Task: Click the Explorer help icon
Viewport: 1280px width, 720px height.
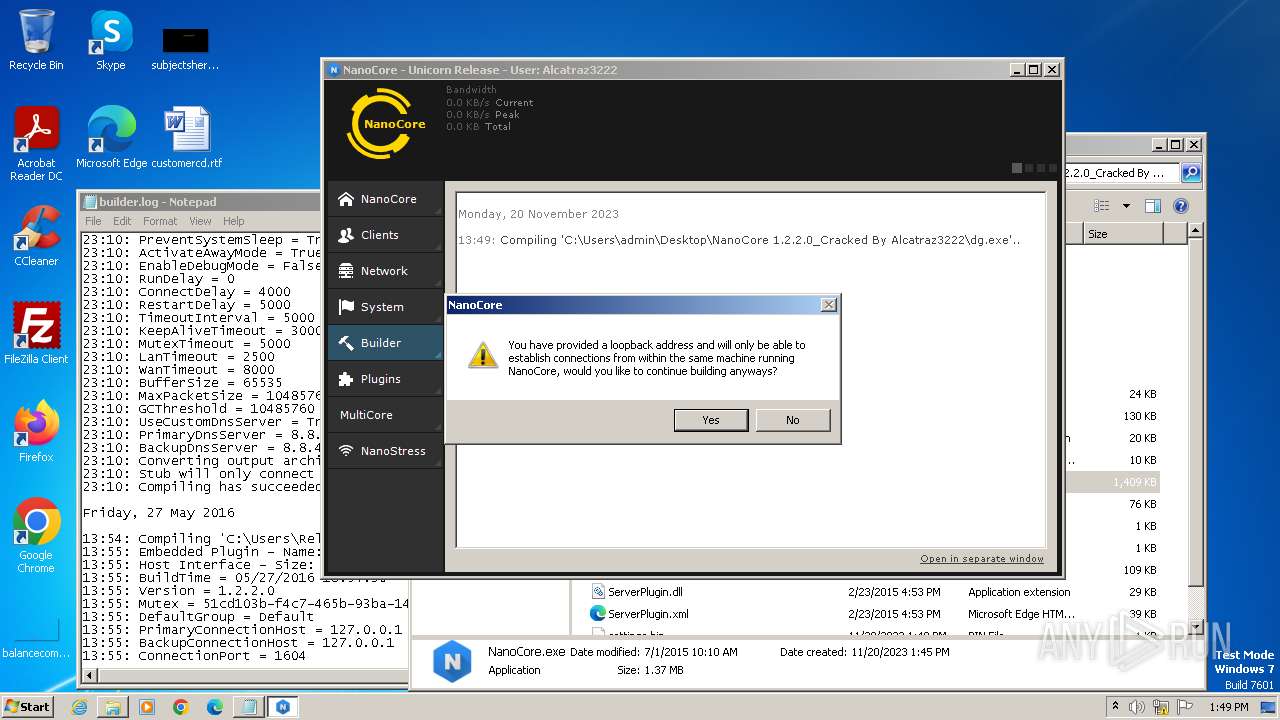Action: [x=1180, y=206]
